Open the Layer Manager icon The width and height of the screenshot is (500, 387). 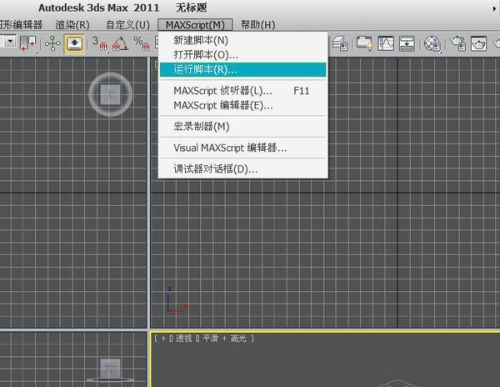340,43
